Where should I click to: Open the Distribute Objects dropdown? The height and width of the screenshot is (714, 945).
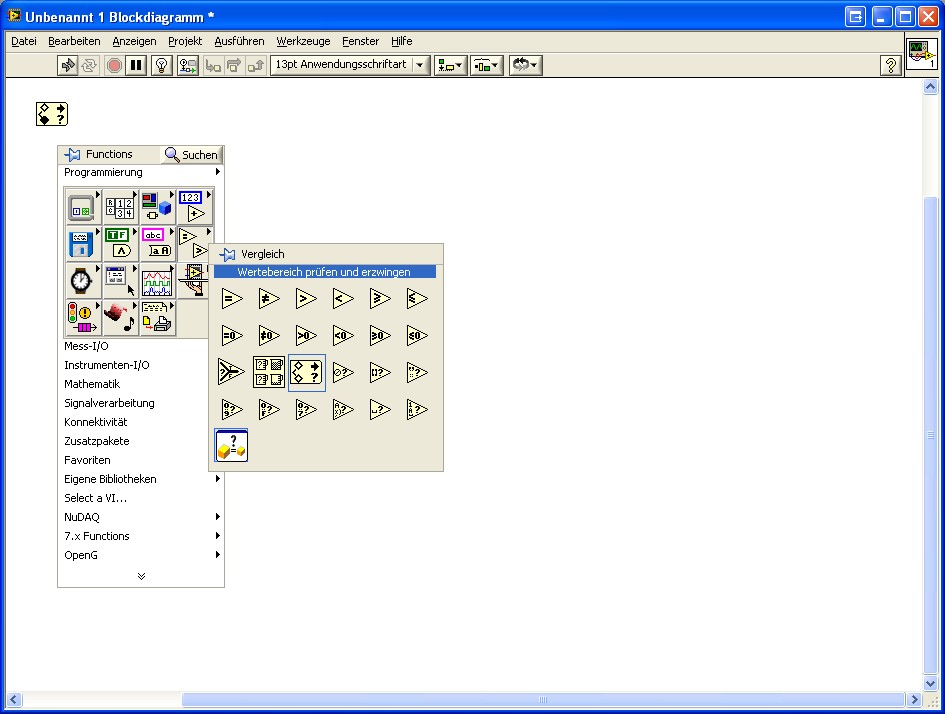pos(486,65)
